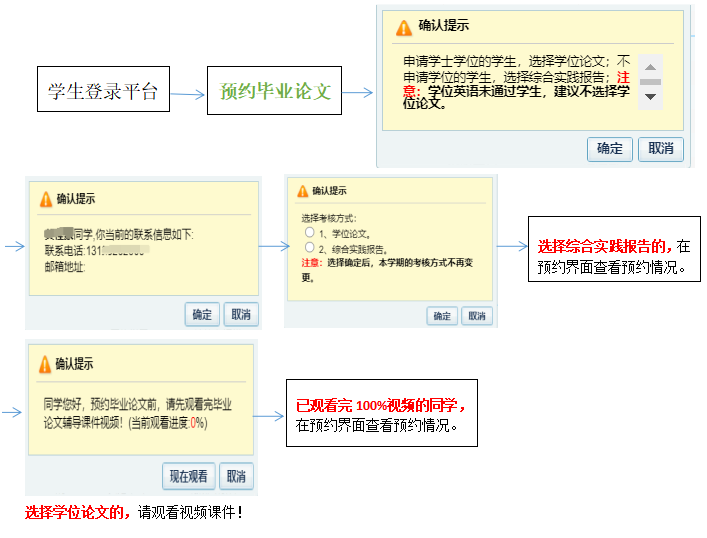The image size is (707, 538).
Task: Click the 学生登录平台 box
Action: [103, 89]
